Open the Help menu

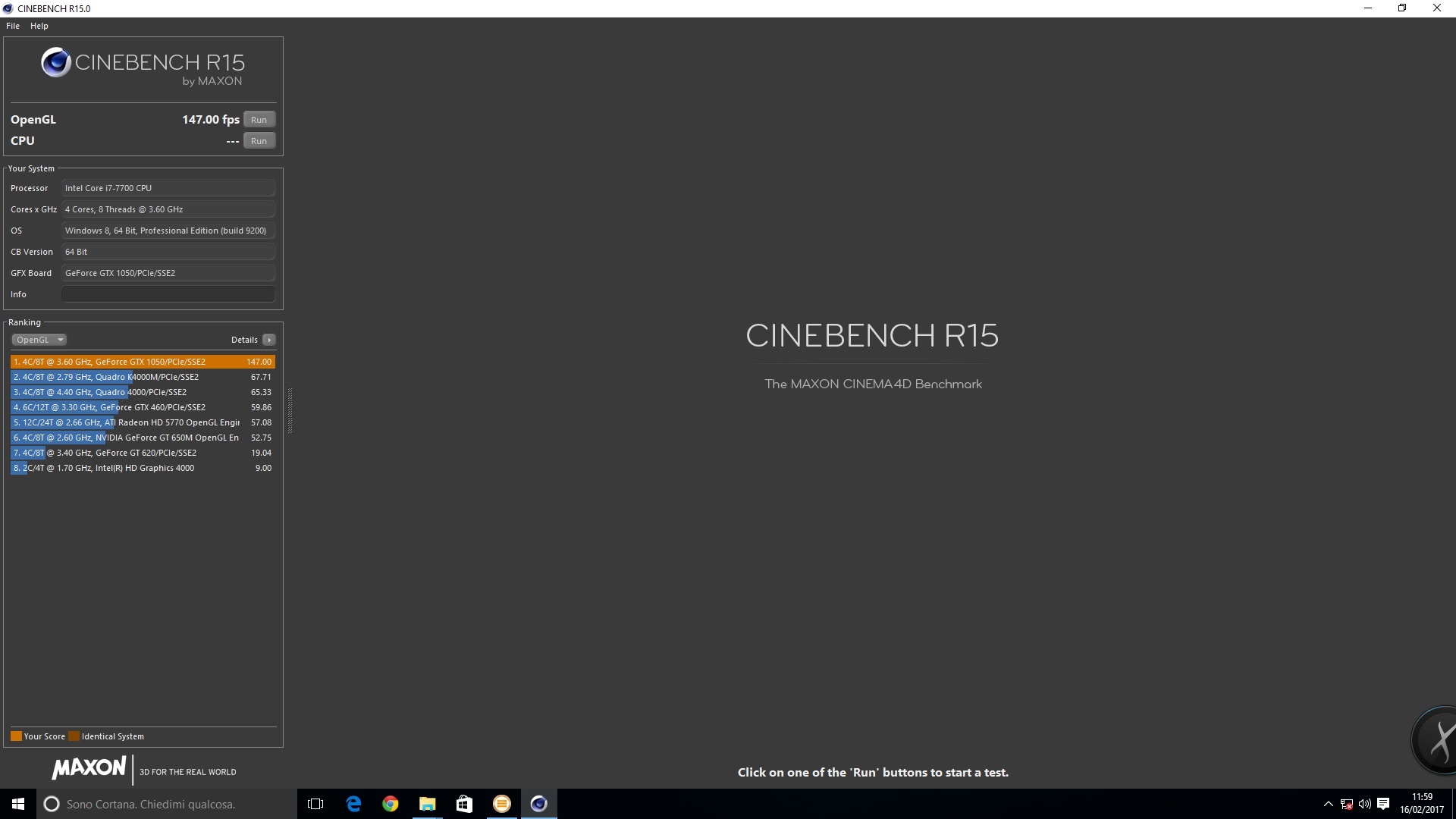pos(39,26)
